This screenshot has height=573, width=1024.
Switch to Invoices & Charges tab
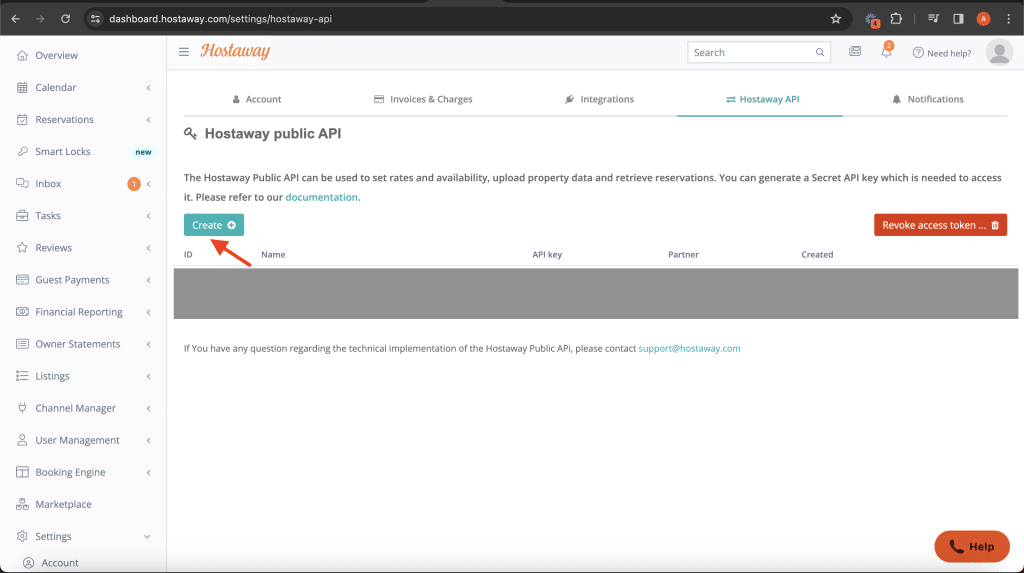tap(423, 99)
